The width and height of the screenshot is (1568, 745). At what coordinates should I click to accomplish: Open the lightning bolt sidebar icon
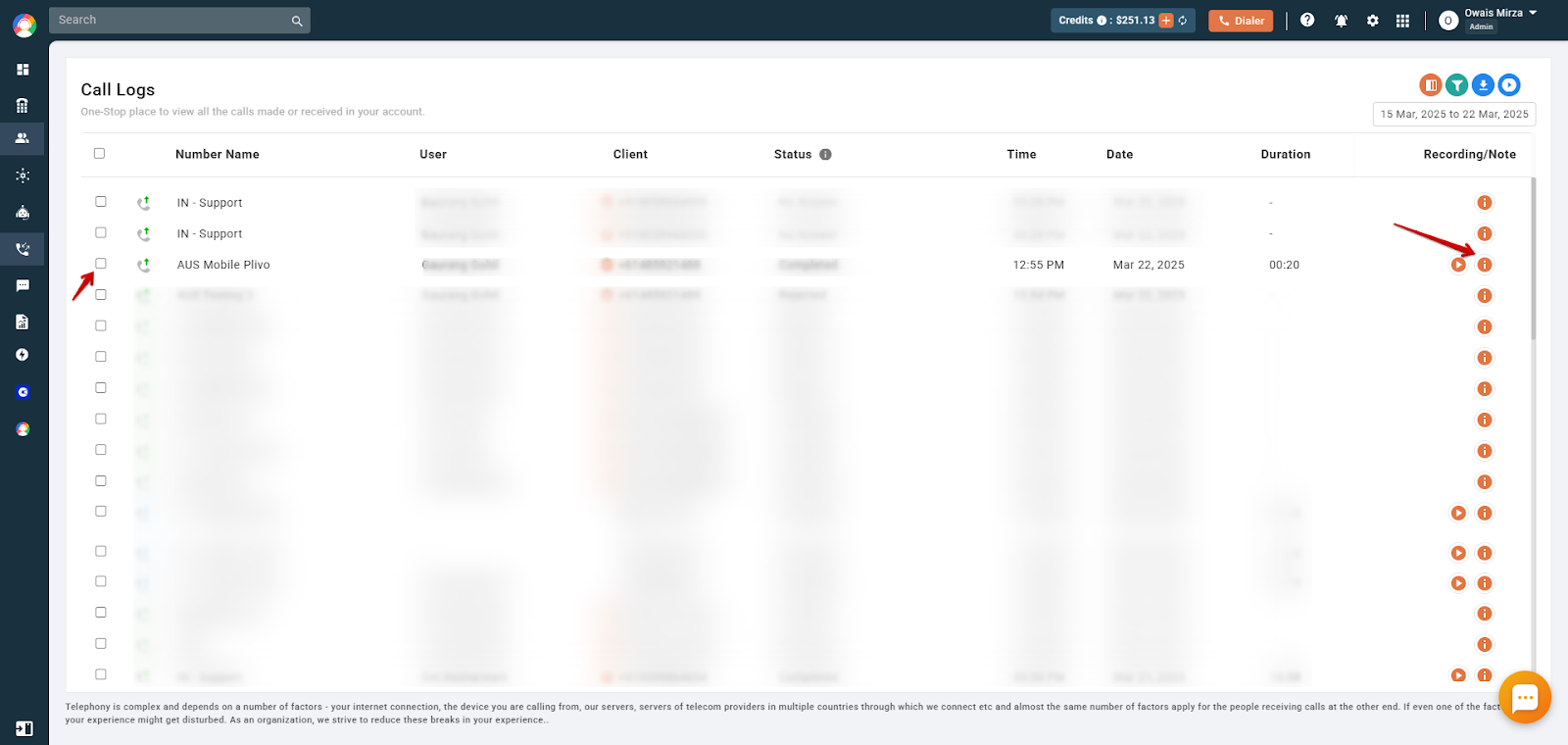coord(23,355)
